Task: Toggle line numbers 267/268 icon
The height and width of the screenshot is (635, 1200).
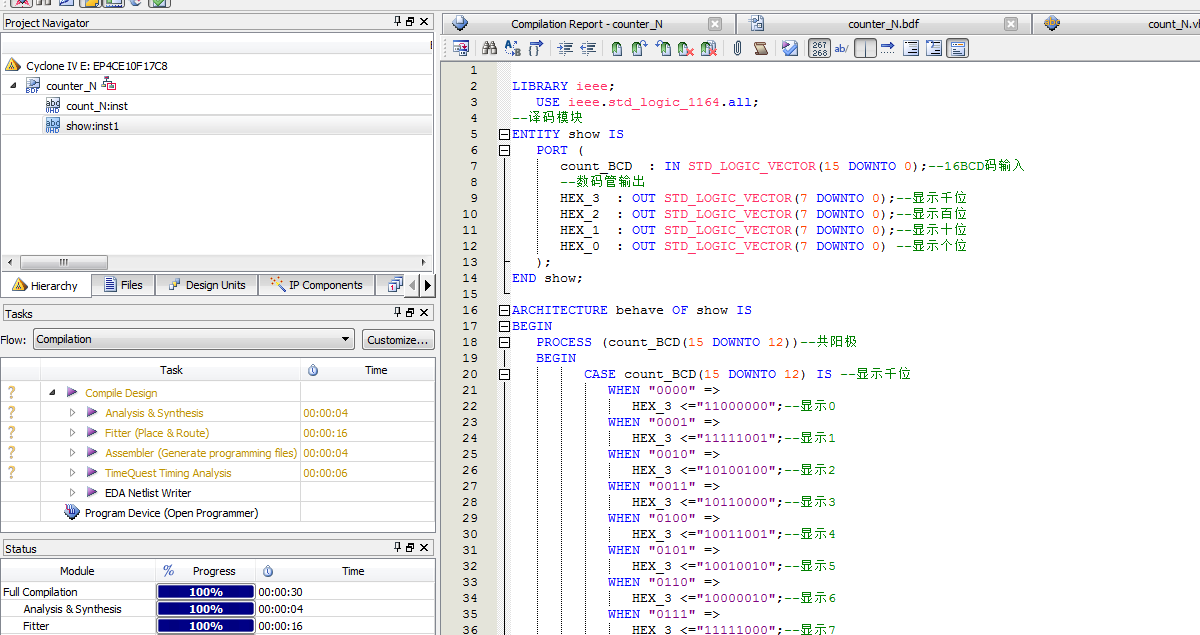Action: (x=820, y=47)
